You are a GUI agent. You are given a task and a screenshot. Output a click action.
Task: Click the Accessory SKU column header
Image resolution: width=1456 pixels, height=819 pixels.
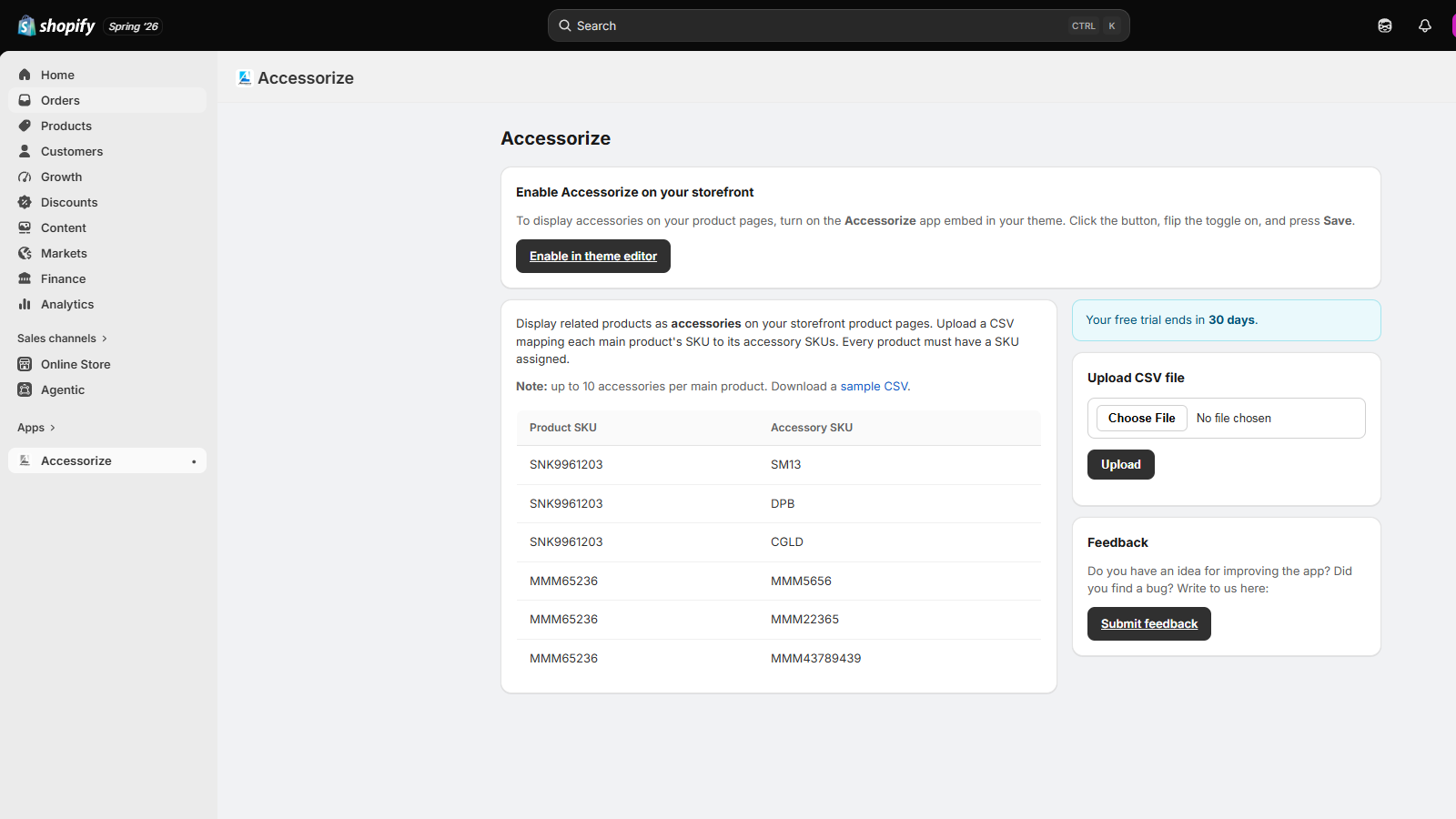[x=812, y=428]
